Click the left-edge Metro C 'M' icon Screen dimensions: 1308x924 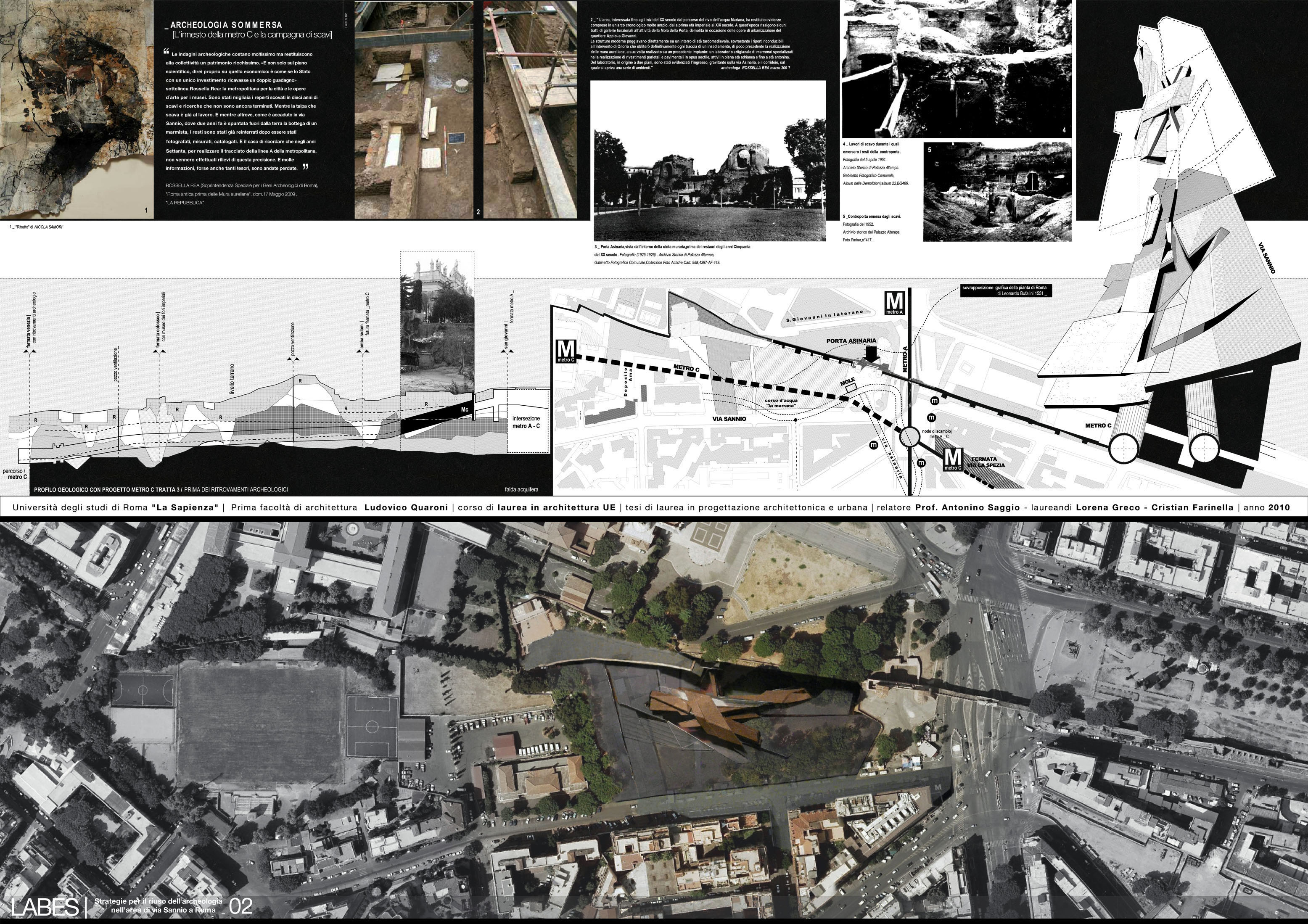click(x=565, y=351)
